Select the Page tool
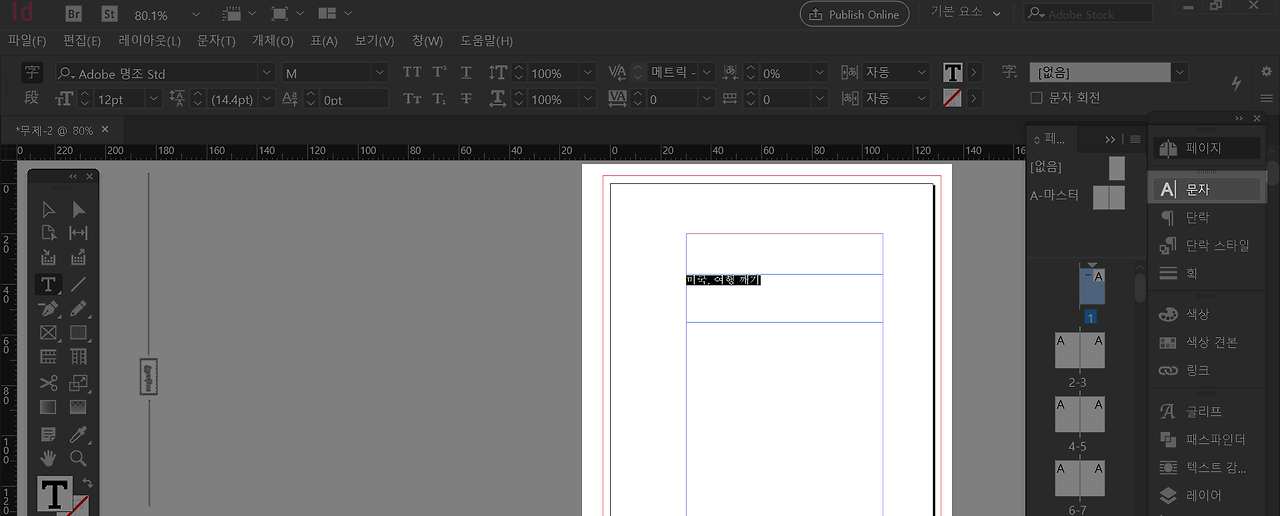 point(48,233)
